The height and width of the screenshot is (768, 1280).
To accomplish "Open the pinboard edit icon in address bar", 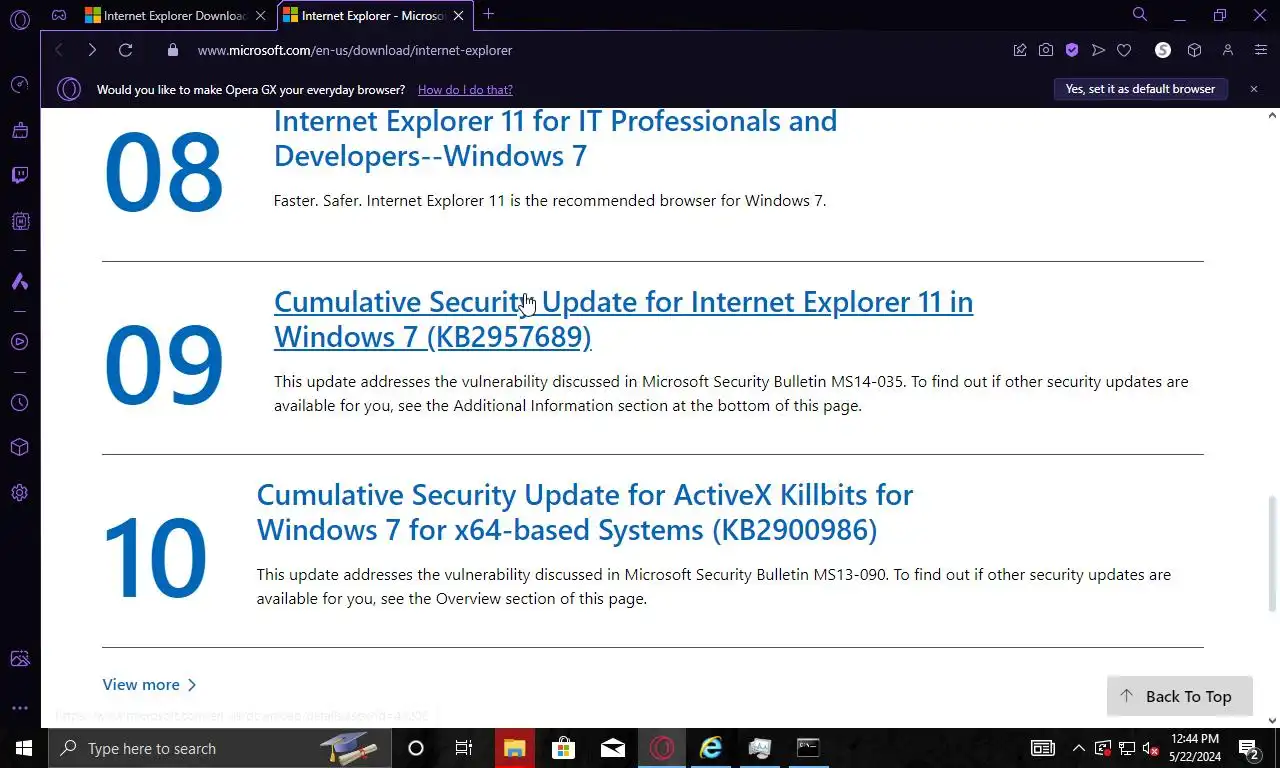I will click(1020, 50).
